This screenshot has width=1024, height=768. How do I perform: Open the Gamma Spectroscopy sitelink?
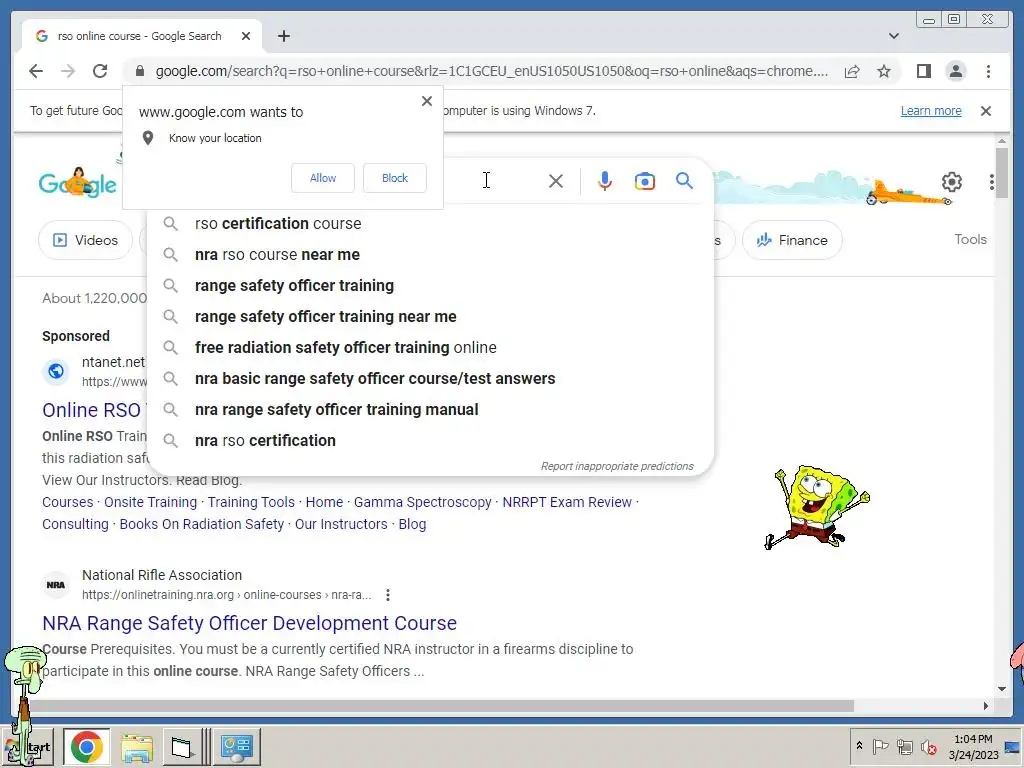click(x=423, y=502)
